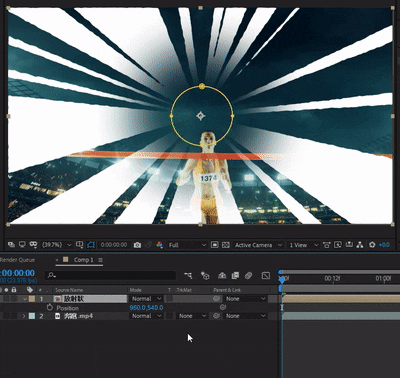Click the timeline layer search field

[110, 275]
